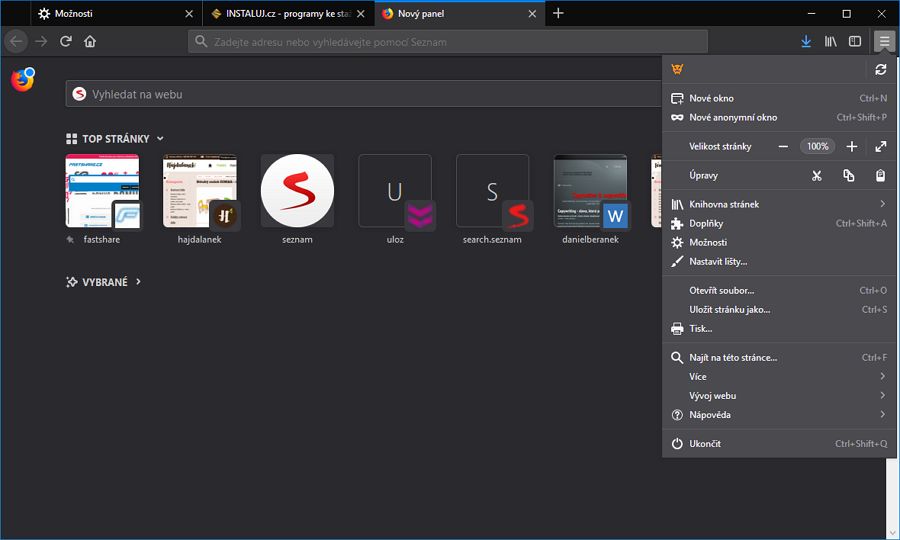The image size is (900, 540).
Task: Click the sync icon in menu header
Action: pyautogui.click(x=880, y=69)
